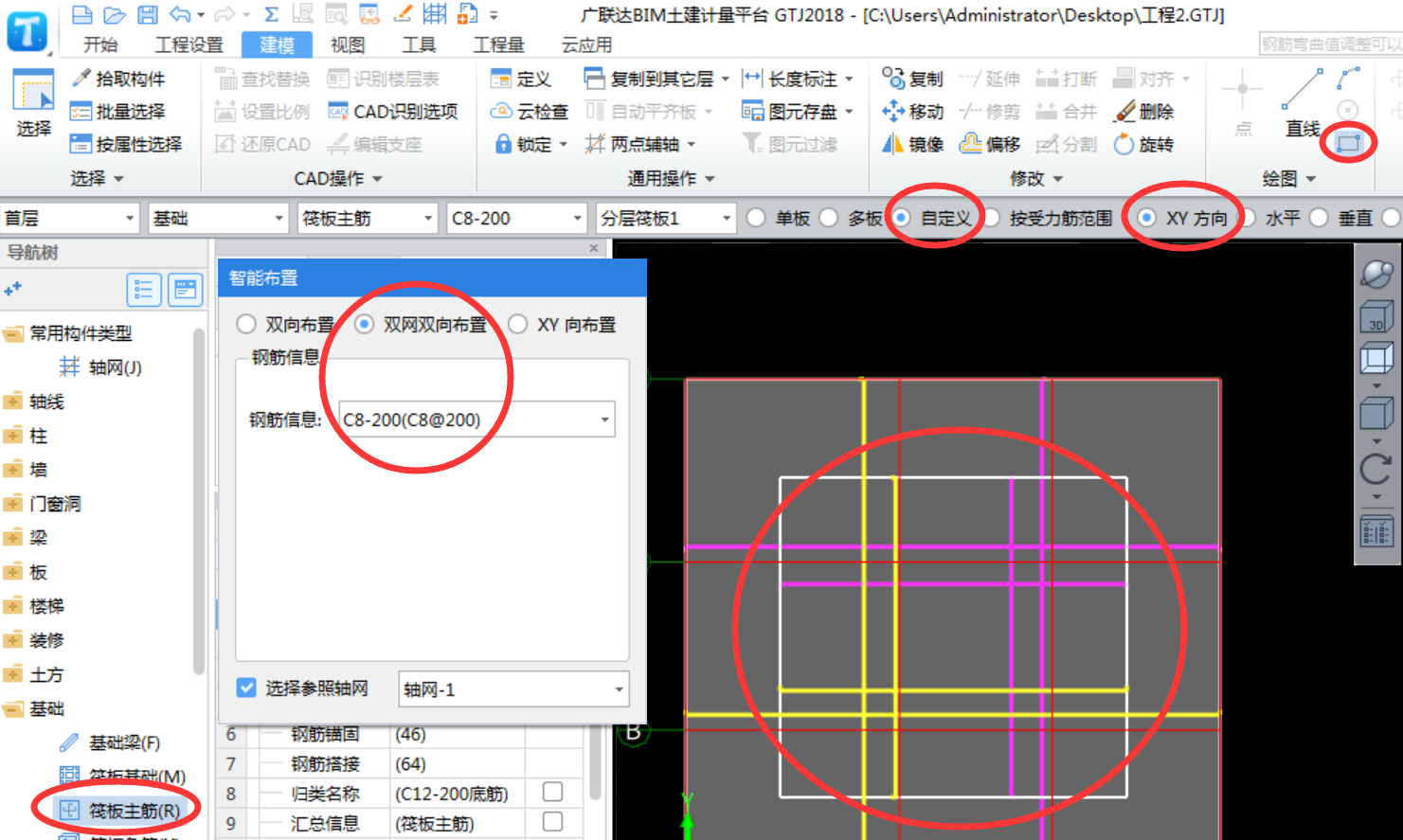Screen dimensions: 1403x840
Task: Open CAD识别选项 settings
Action: [393, 112]
